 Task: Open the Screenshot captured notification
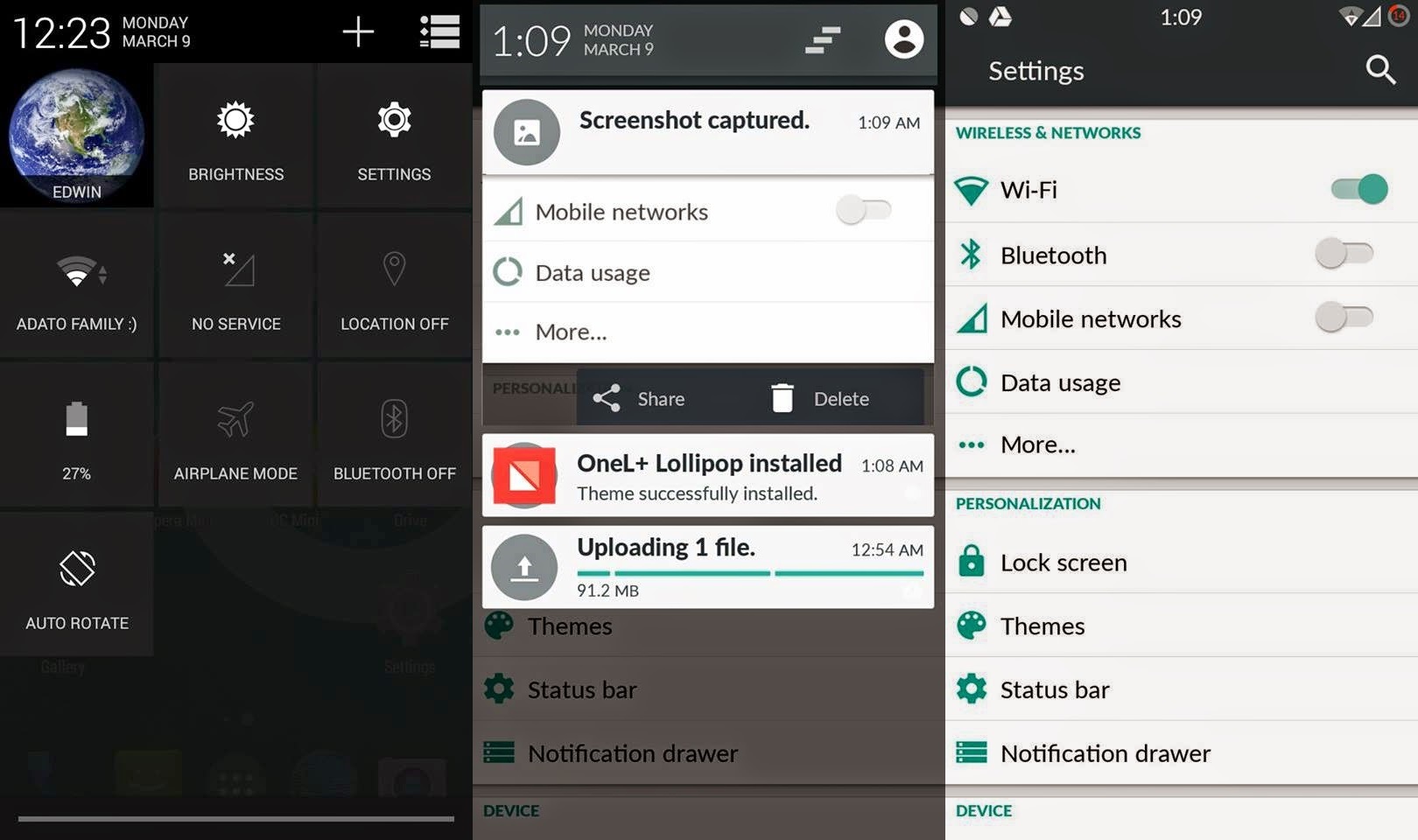click(708, 132)
